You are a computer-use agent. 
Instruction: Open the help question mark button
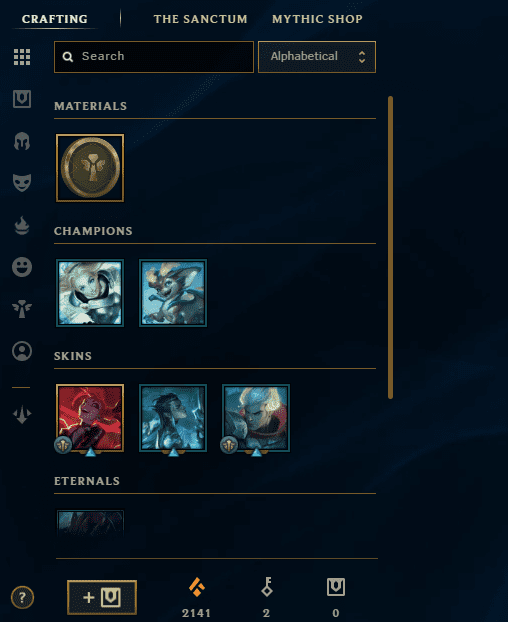point(22,597)
